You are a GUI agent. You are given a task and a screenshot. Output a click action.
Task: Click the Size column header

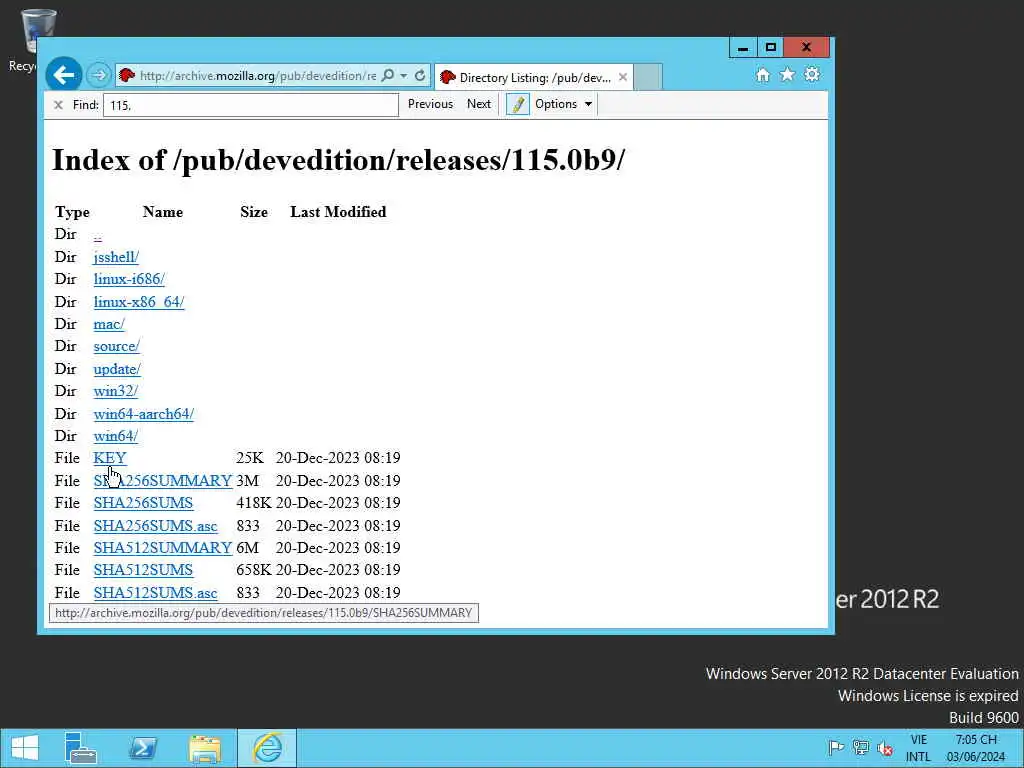(254, 212)
